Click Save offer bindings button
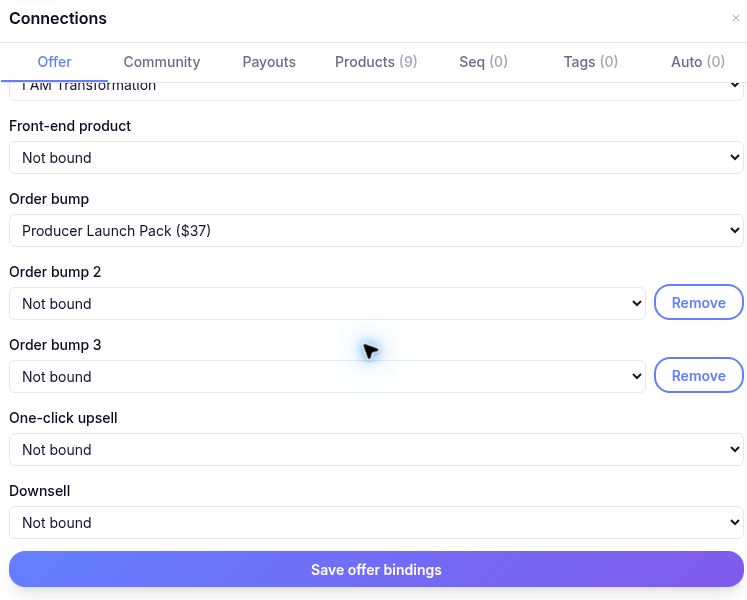 pos(376,569)
